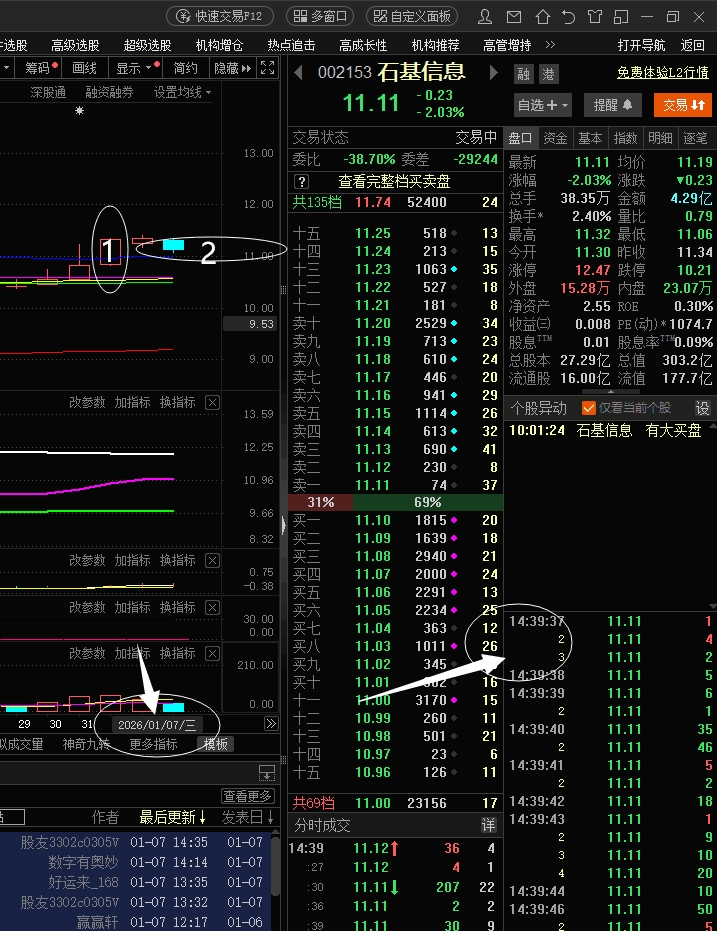Expand 显示 dropdown

coord(136,68)
